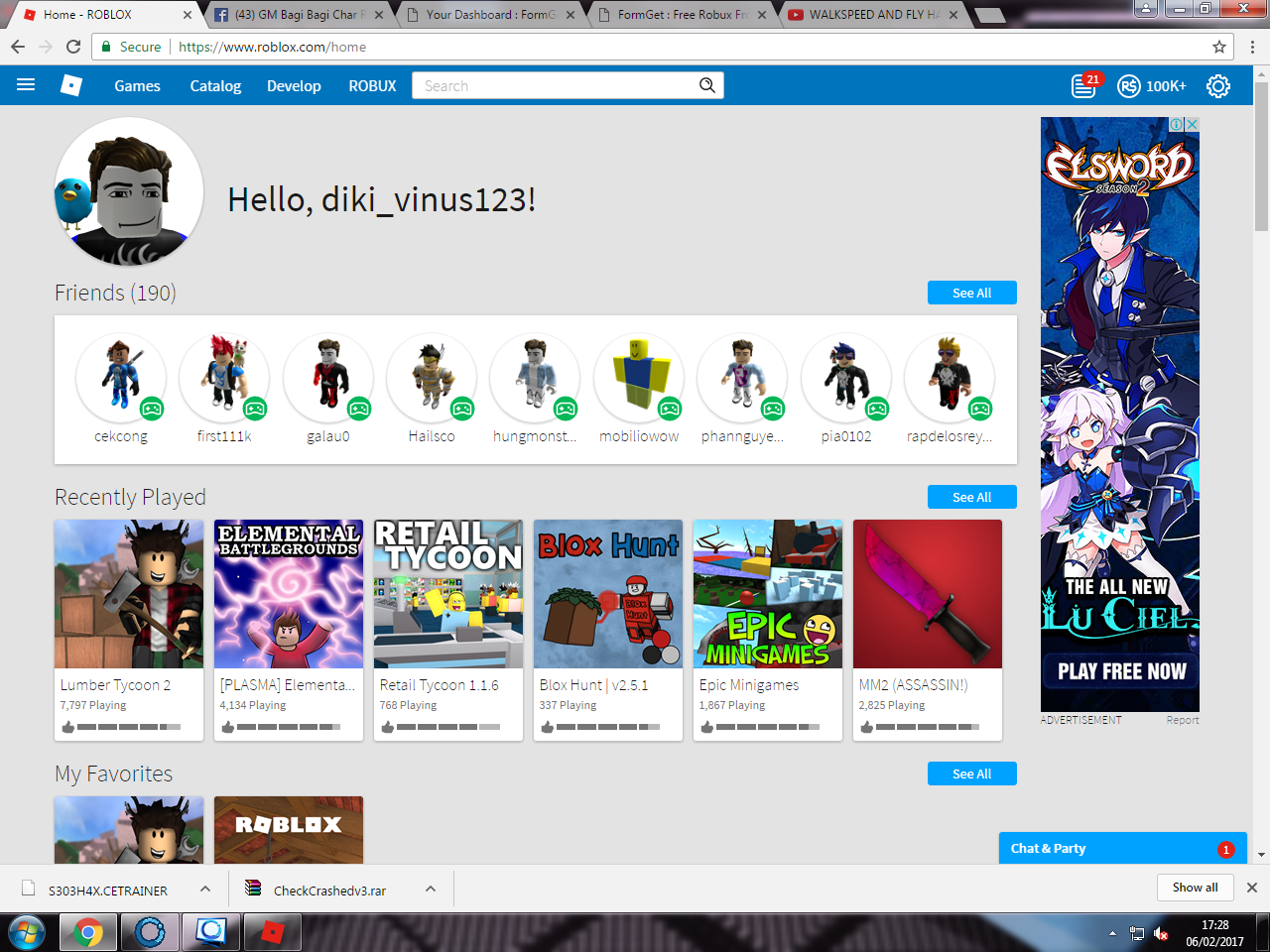Report the Elsword advertisement
This screenshot has width=1270, height=952.
(1183, 720)
